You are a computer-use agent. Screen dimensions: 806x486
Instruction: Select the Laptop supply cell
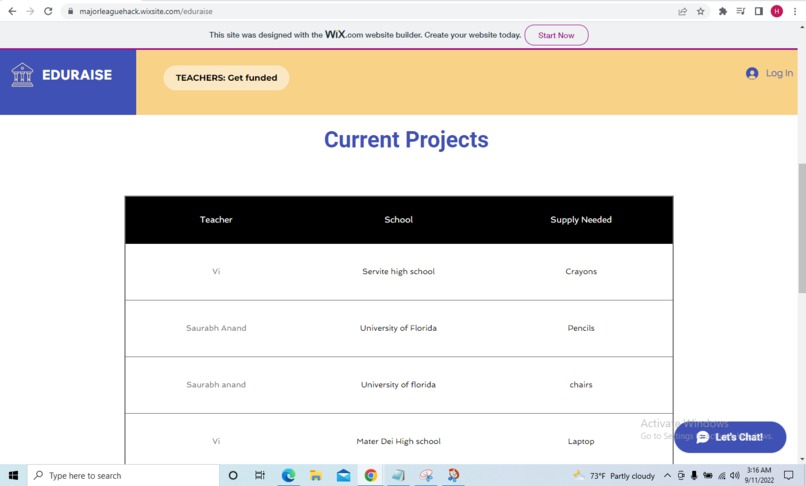point(581,441)
